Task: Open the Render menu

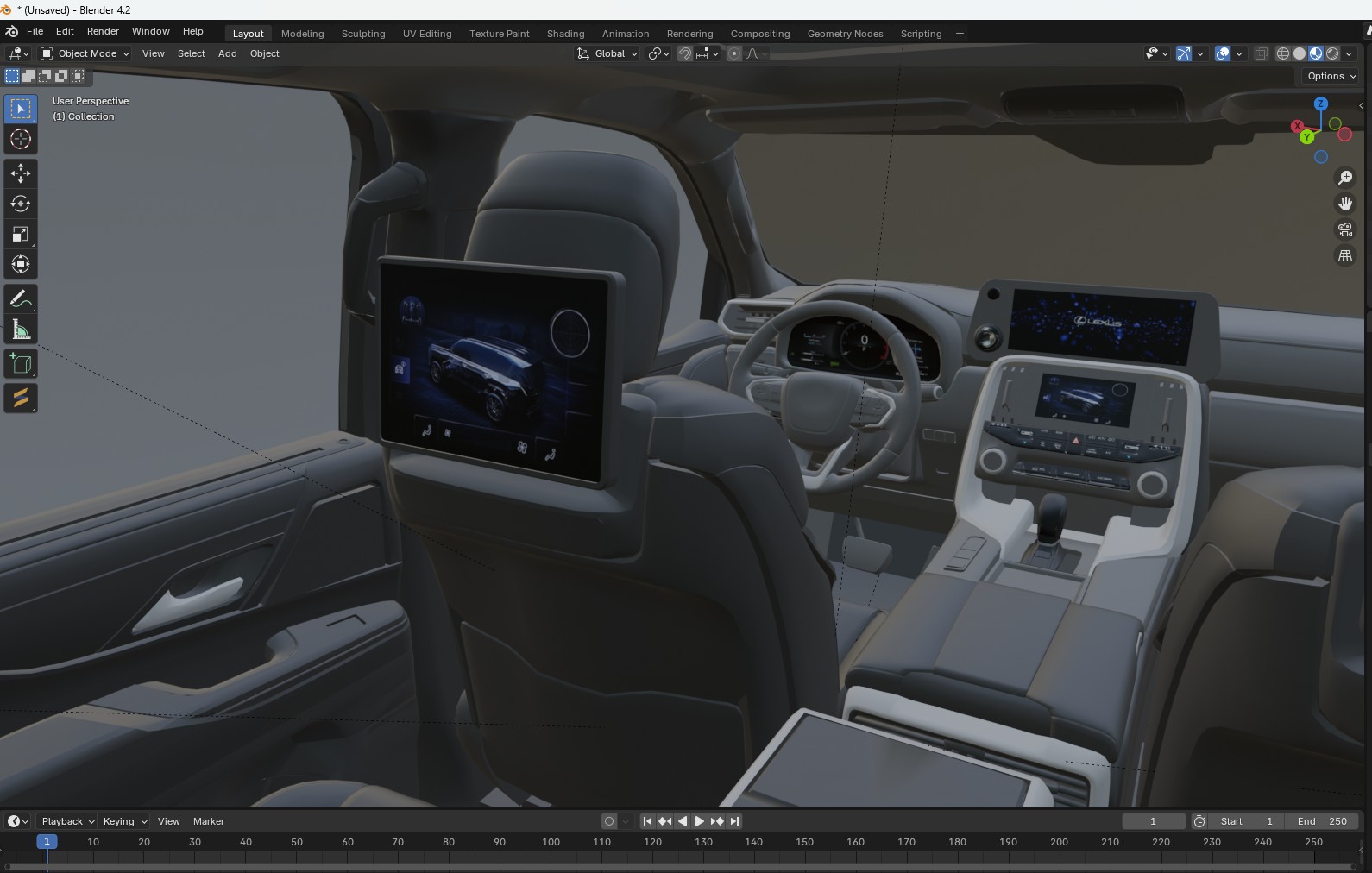Action: pyautogui.click(x=103, y=31)
